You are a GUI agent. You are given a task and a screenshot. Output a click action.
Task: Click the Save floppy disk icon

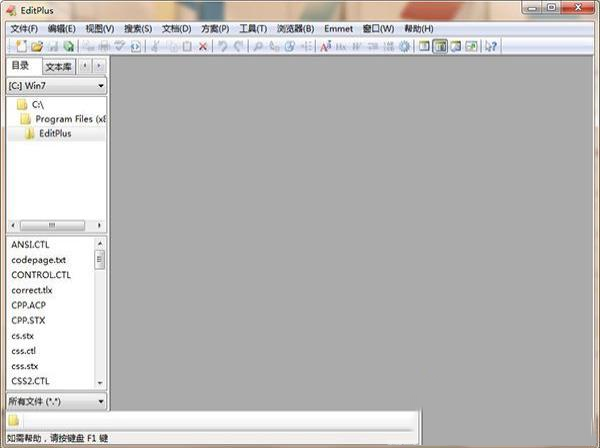(x=53, y=46)
